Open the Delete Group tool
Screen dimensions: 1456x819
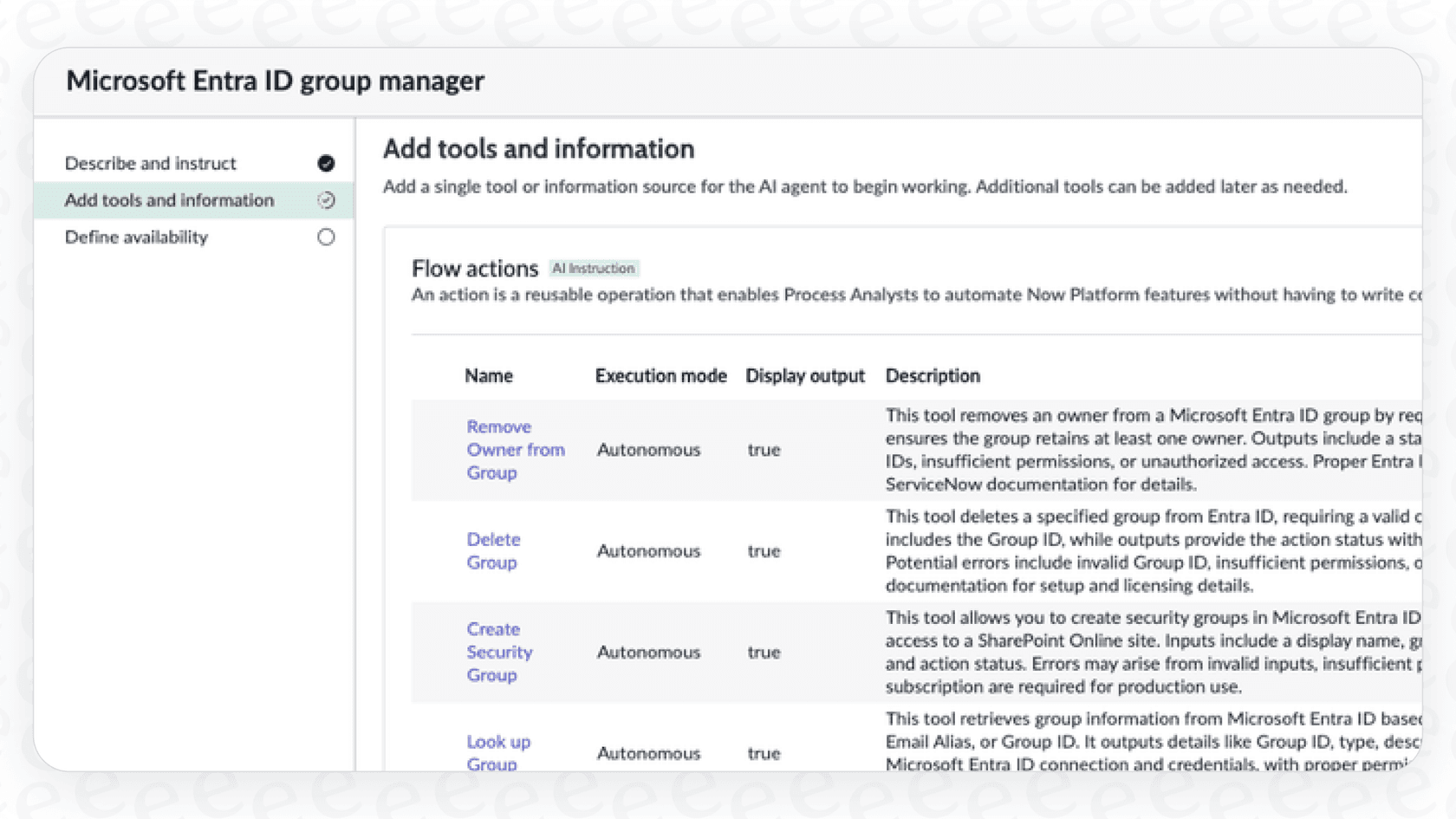(493, 550)
